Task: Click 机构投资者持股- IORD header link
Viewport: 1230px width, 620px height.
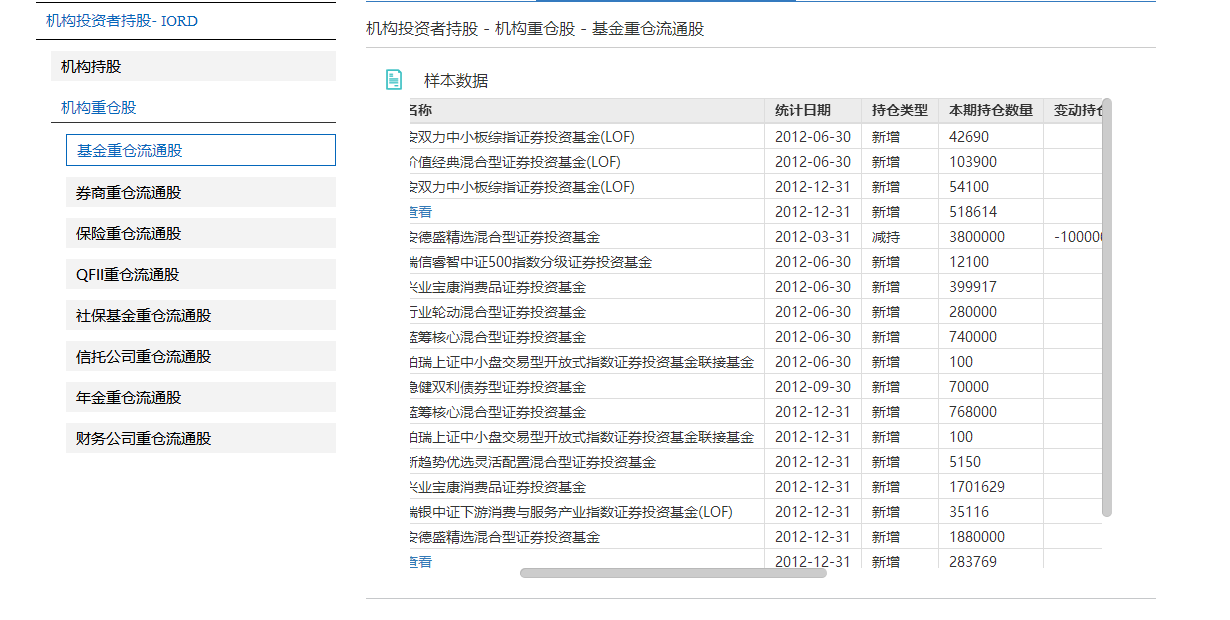Action: pyautogui.click(x=122, y=20)
